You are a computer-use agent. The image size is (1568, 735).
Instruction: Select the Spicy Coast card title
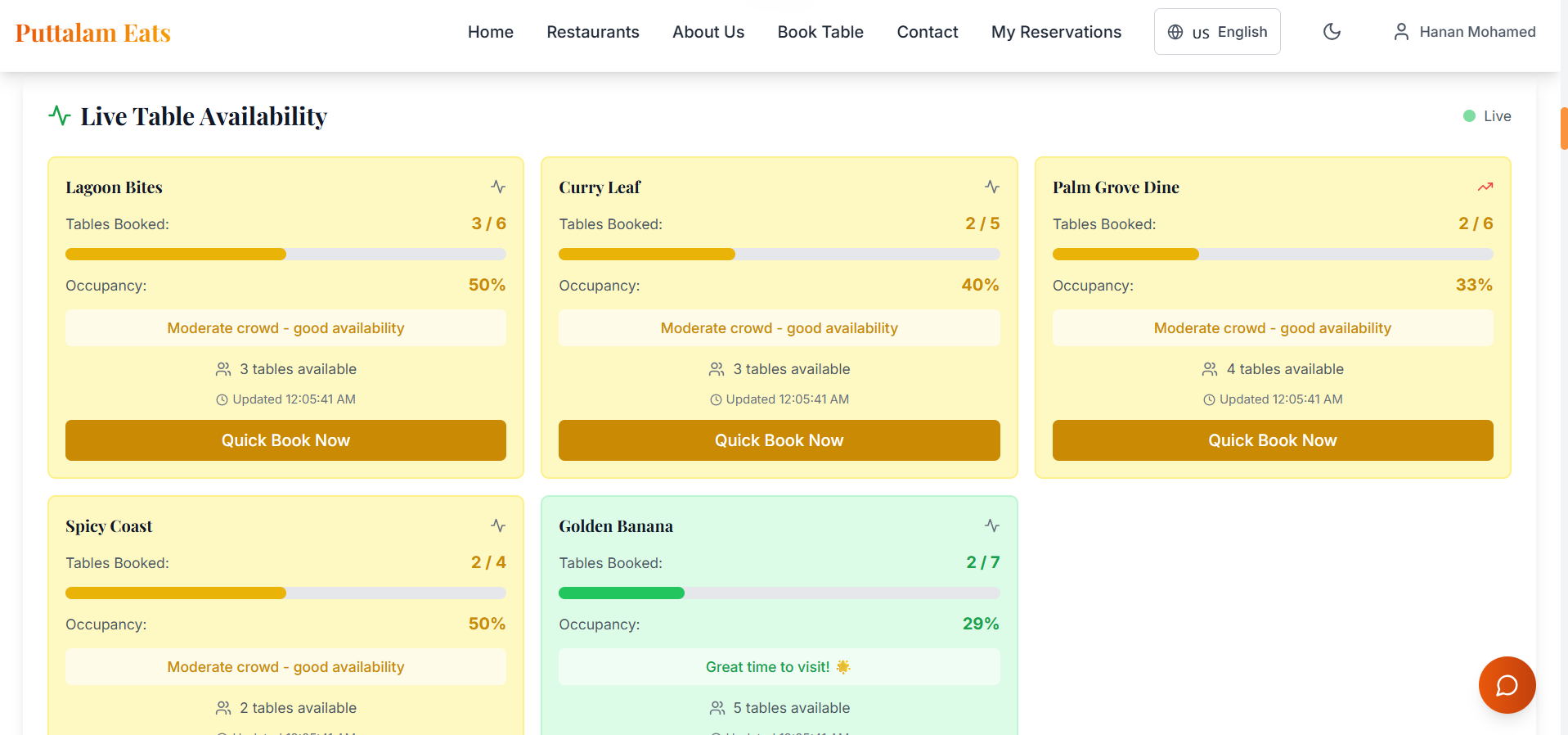click(x=109, y=526)
